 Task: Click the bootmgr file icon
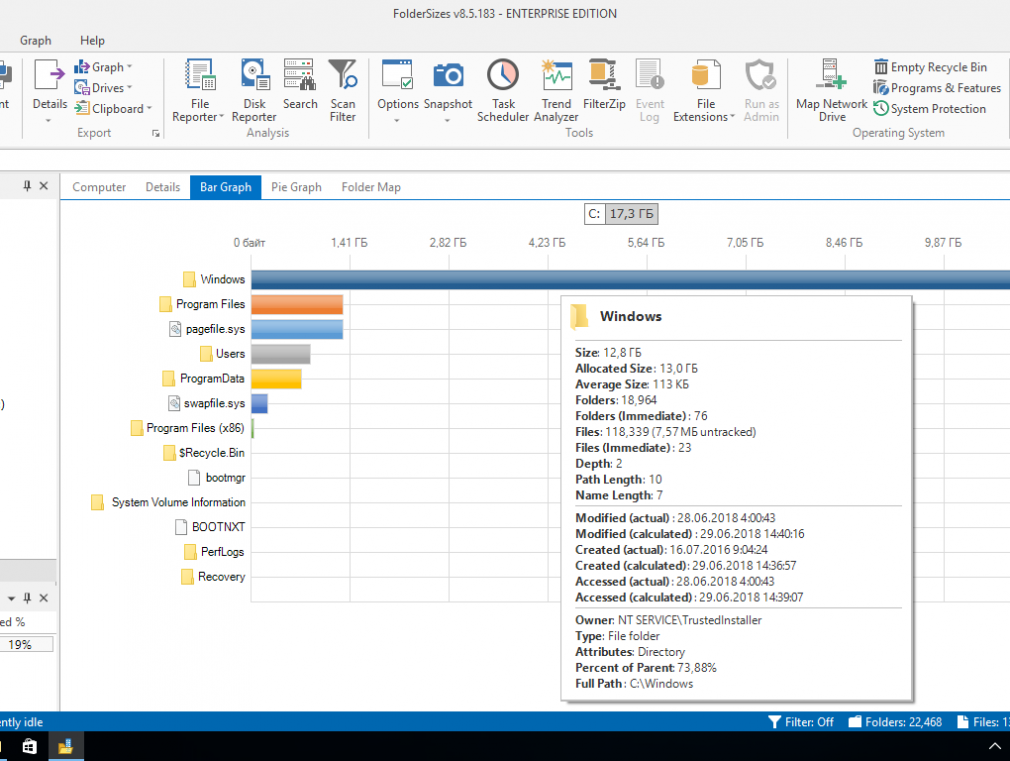tap(194, 477)
